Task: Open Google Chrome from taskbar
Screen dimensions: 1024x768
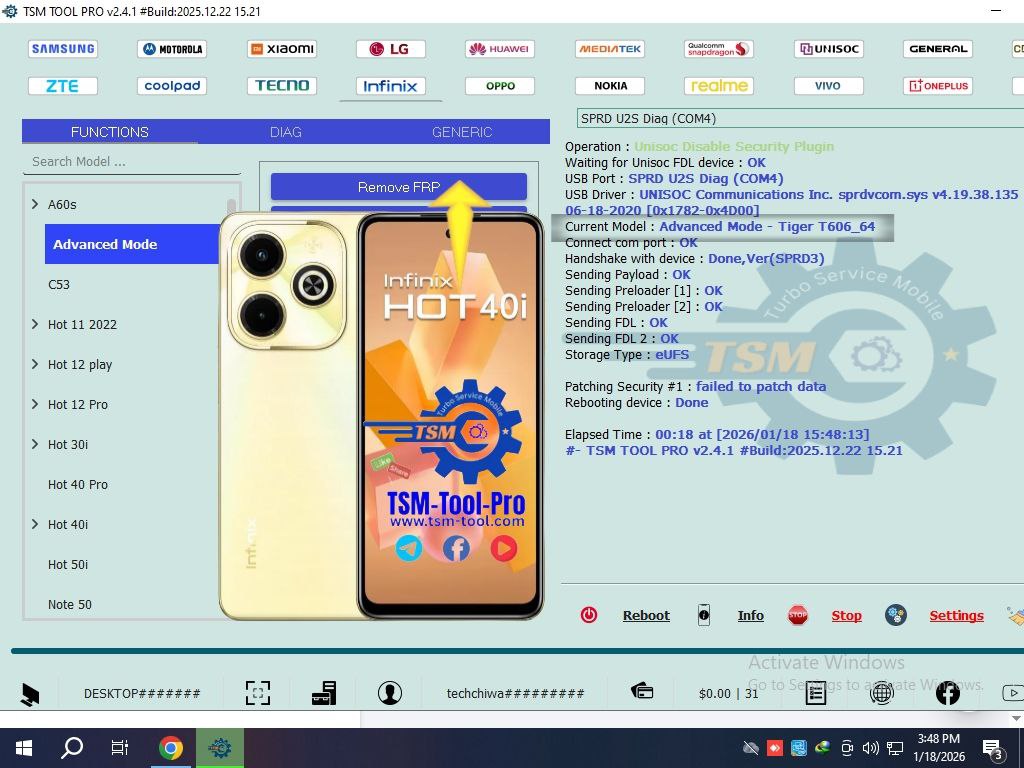Action: 171,748
